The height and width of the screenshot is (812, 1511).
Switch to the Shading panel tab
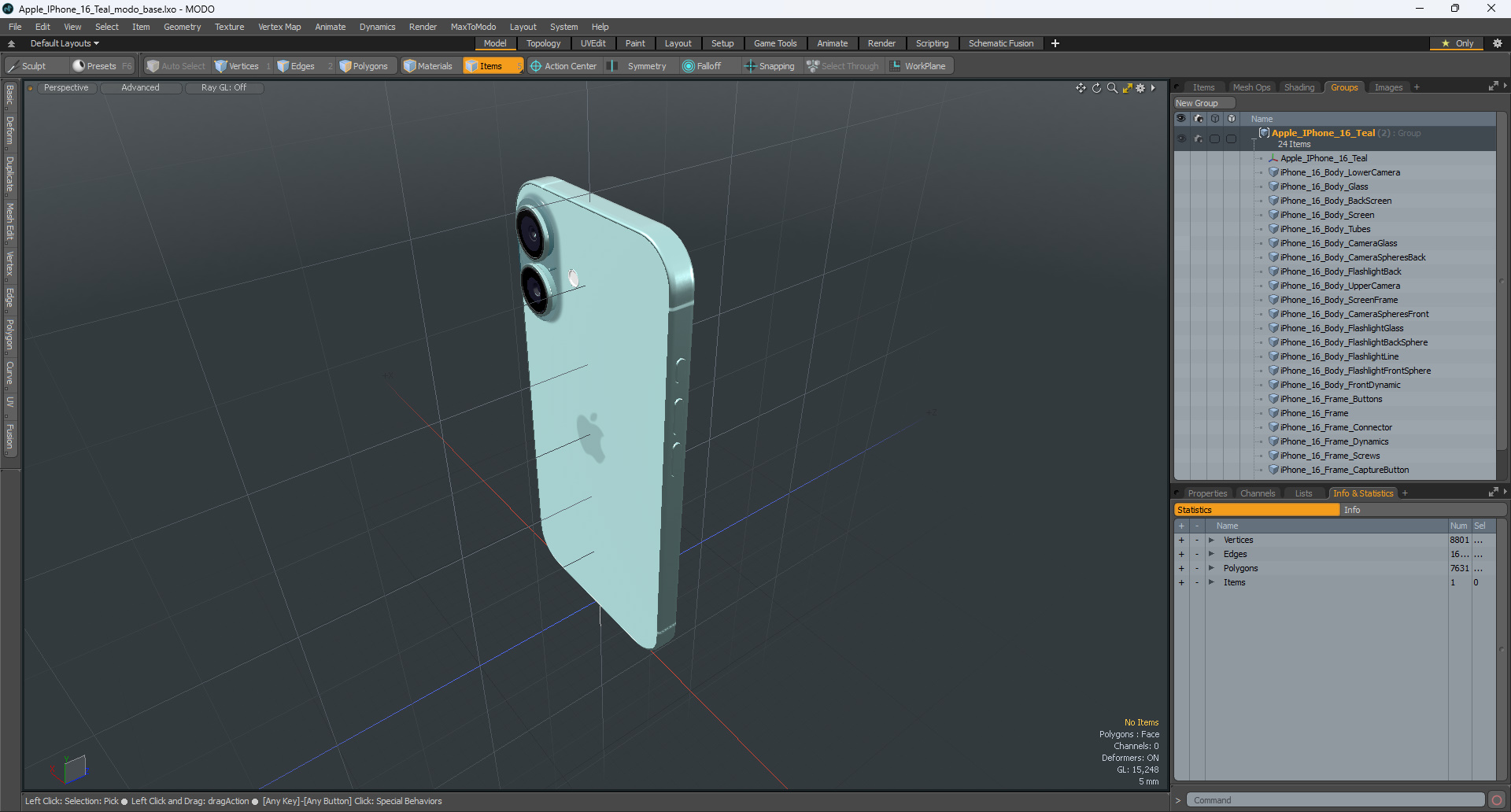point(1299,87)
